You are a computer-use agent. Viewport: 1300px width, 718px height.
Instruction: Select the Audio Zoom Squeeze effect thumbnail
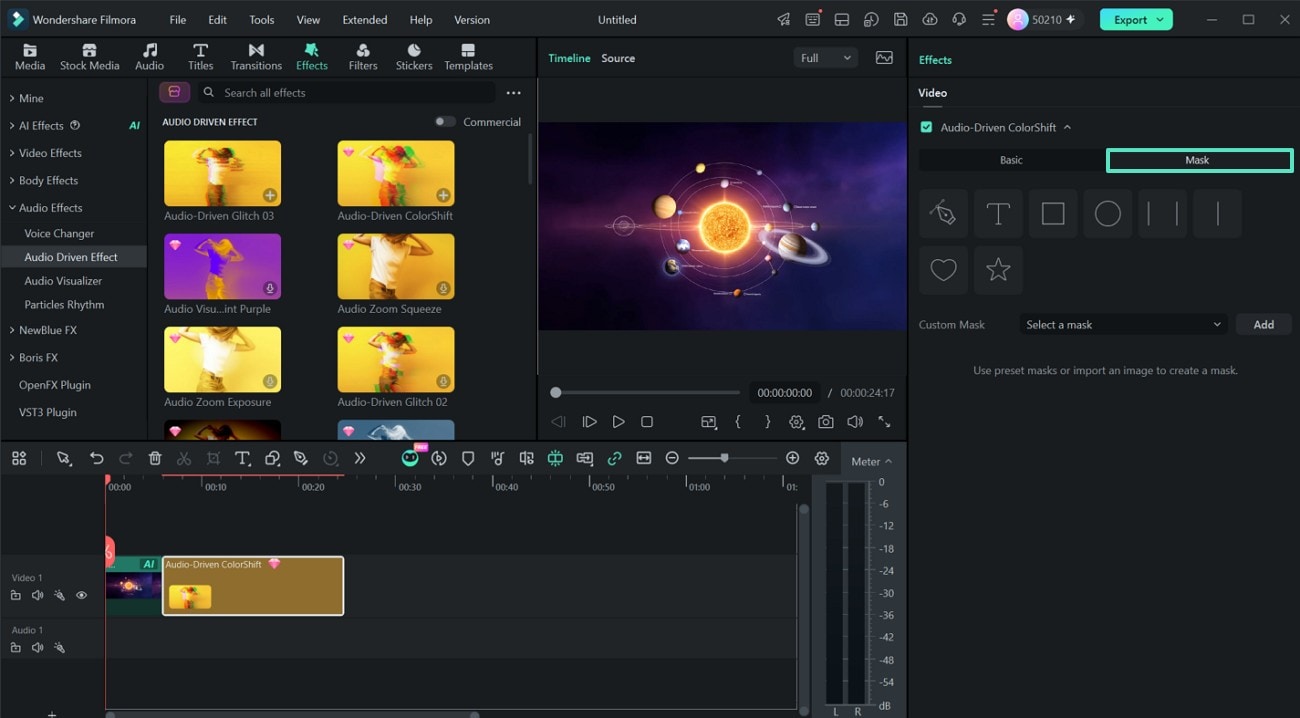point(396,267)
